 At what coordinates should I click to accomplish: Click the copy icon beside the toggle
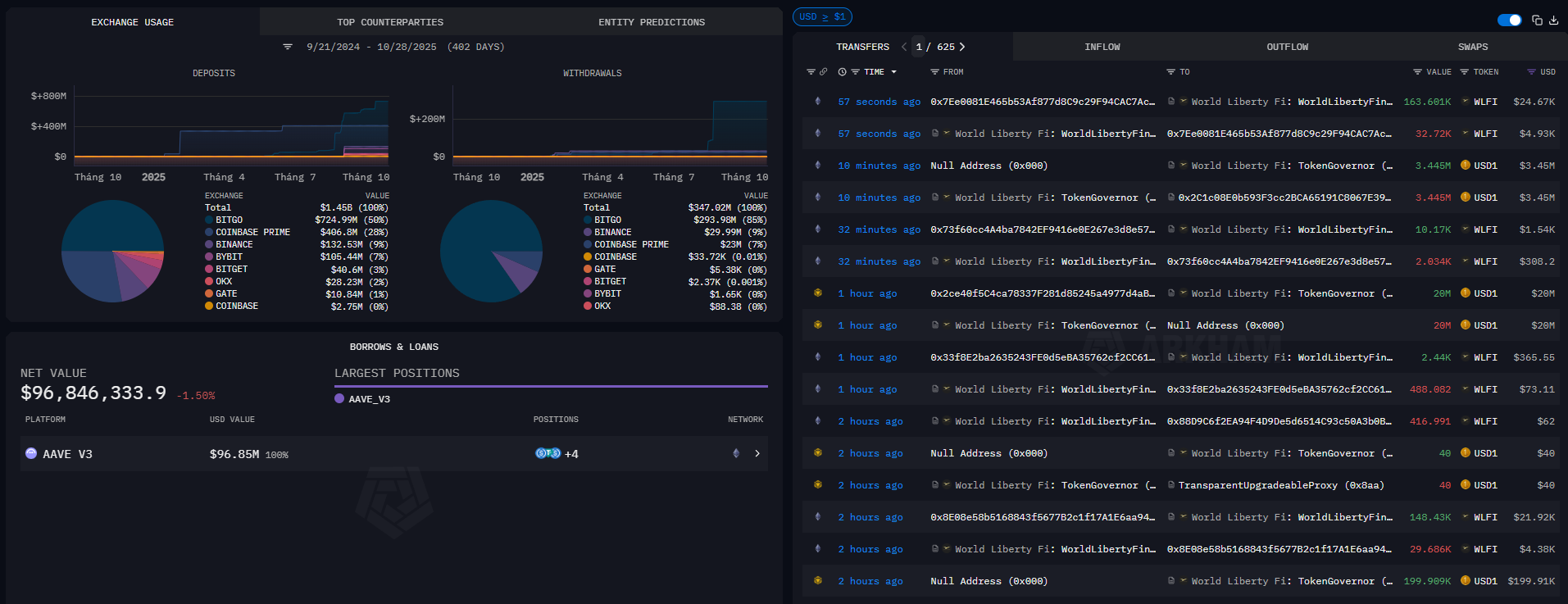pyautogui.click(x=1537, y=20)
